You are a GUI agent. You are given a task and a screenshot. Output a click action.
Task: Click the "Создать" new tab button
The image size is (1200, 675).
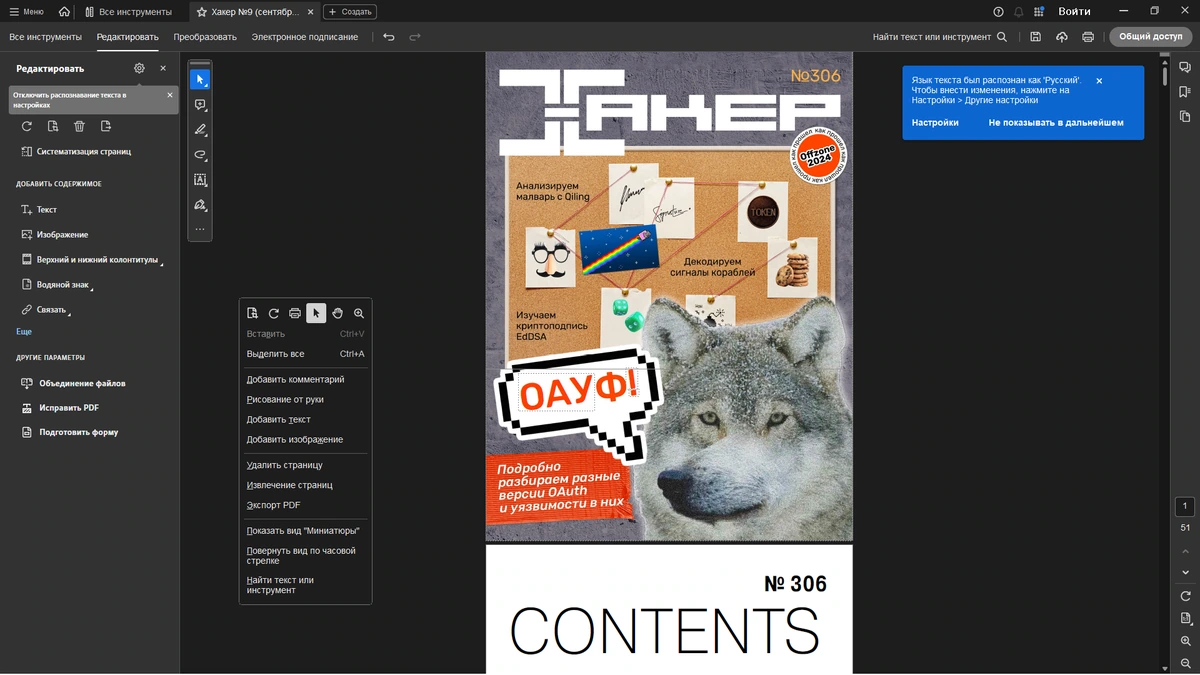350,12
